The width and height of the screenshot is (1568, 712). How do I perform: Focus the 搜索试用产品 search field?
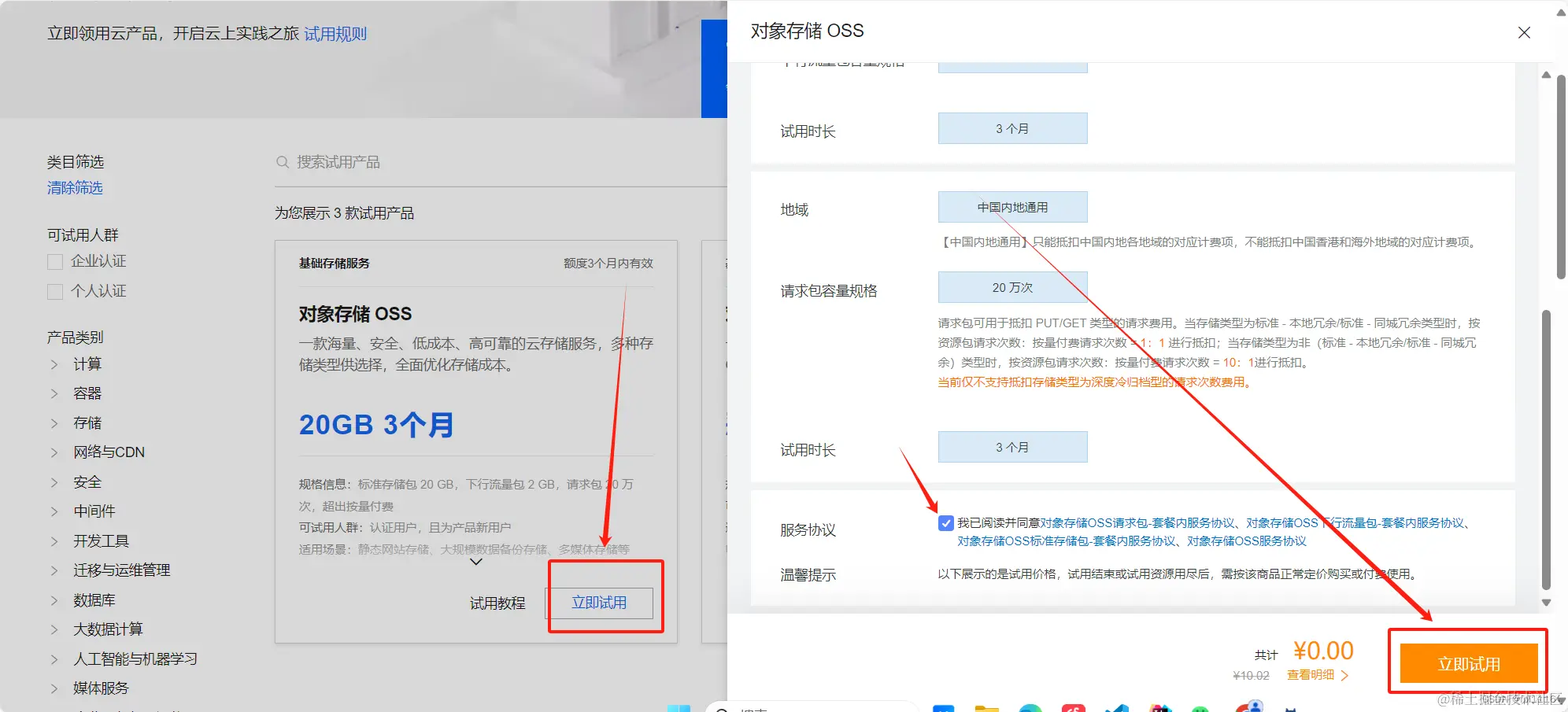[501, 162]
